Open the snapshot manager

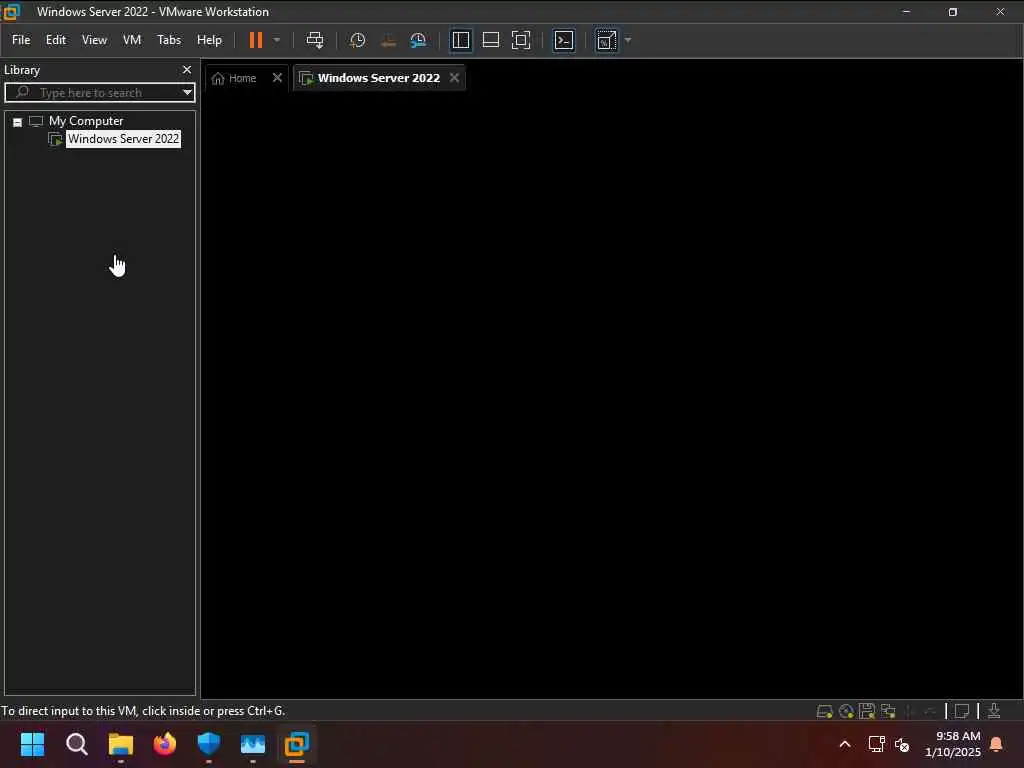[x=418, y=40]
